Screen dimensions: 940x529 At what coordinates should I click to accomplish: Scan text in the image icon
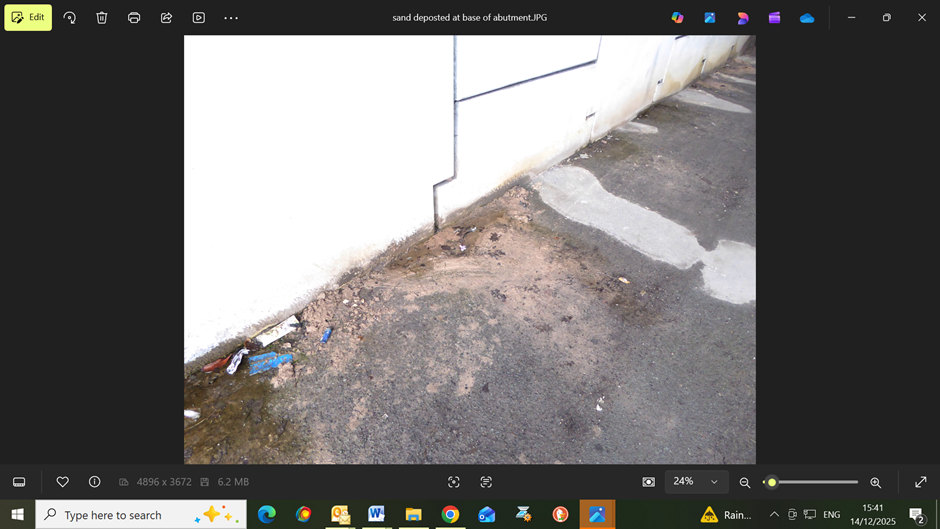coord(486,482)
